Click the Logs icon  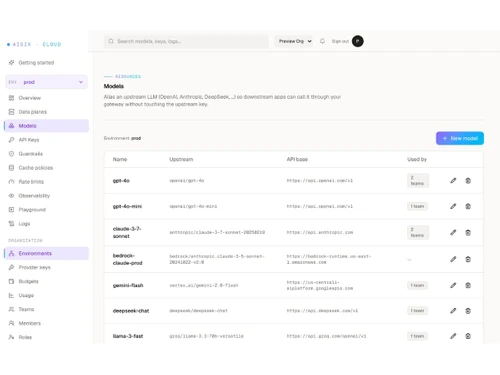click(11, 224)
